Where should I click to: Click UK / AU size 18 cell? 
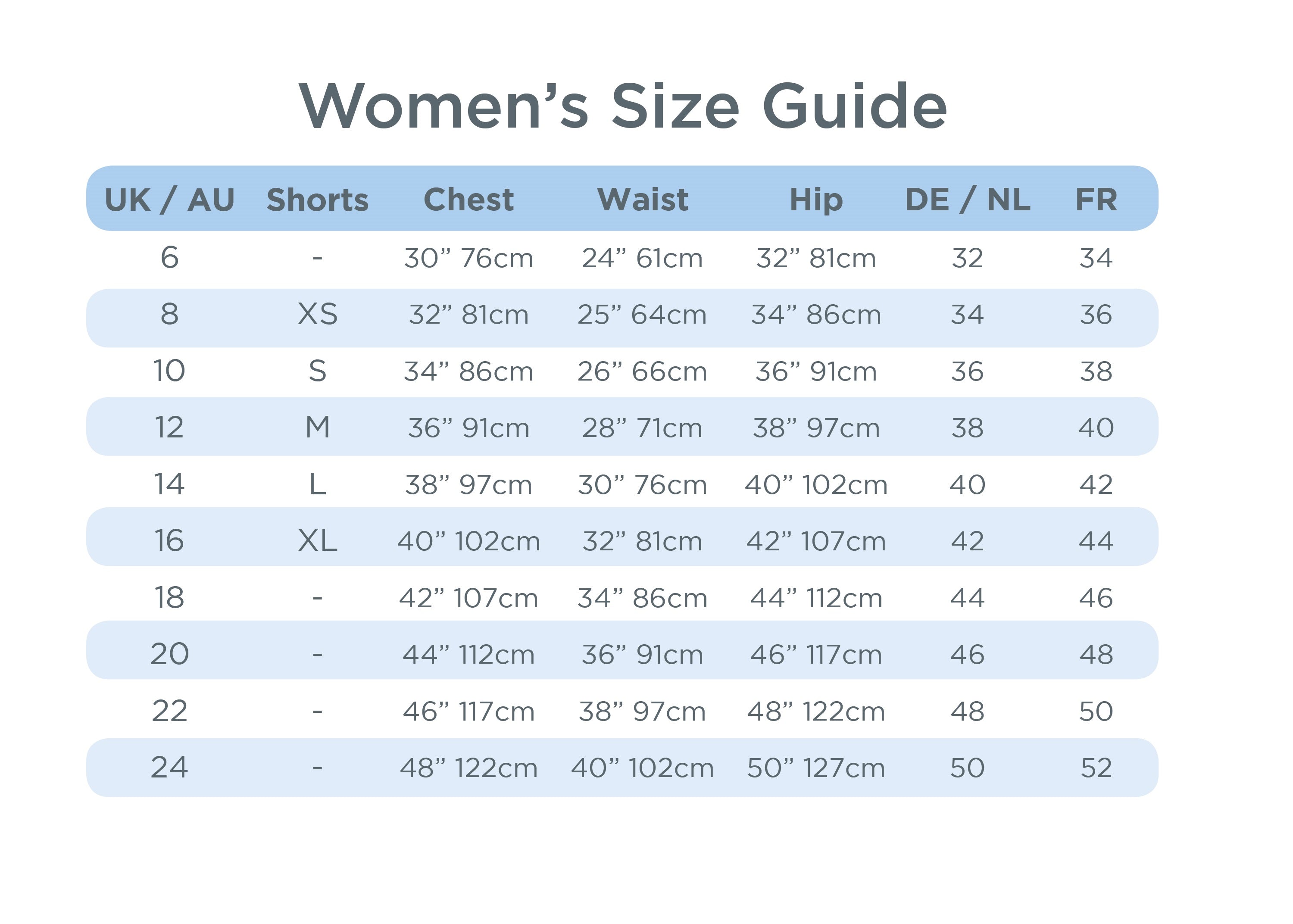pos(169,598)
